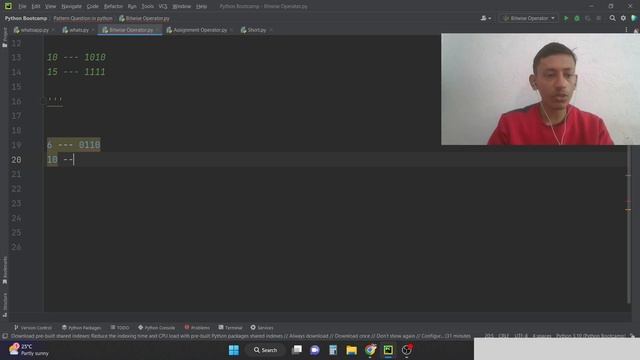Open editor tabs more-options menu
640x360 pixels.
[627, 30]
